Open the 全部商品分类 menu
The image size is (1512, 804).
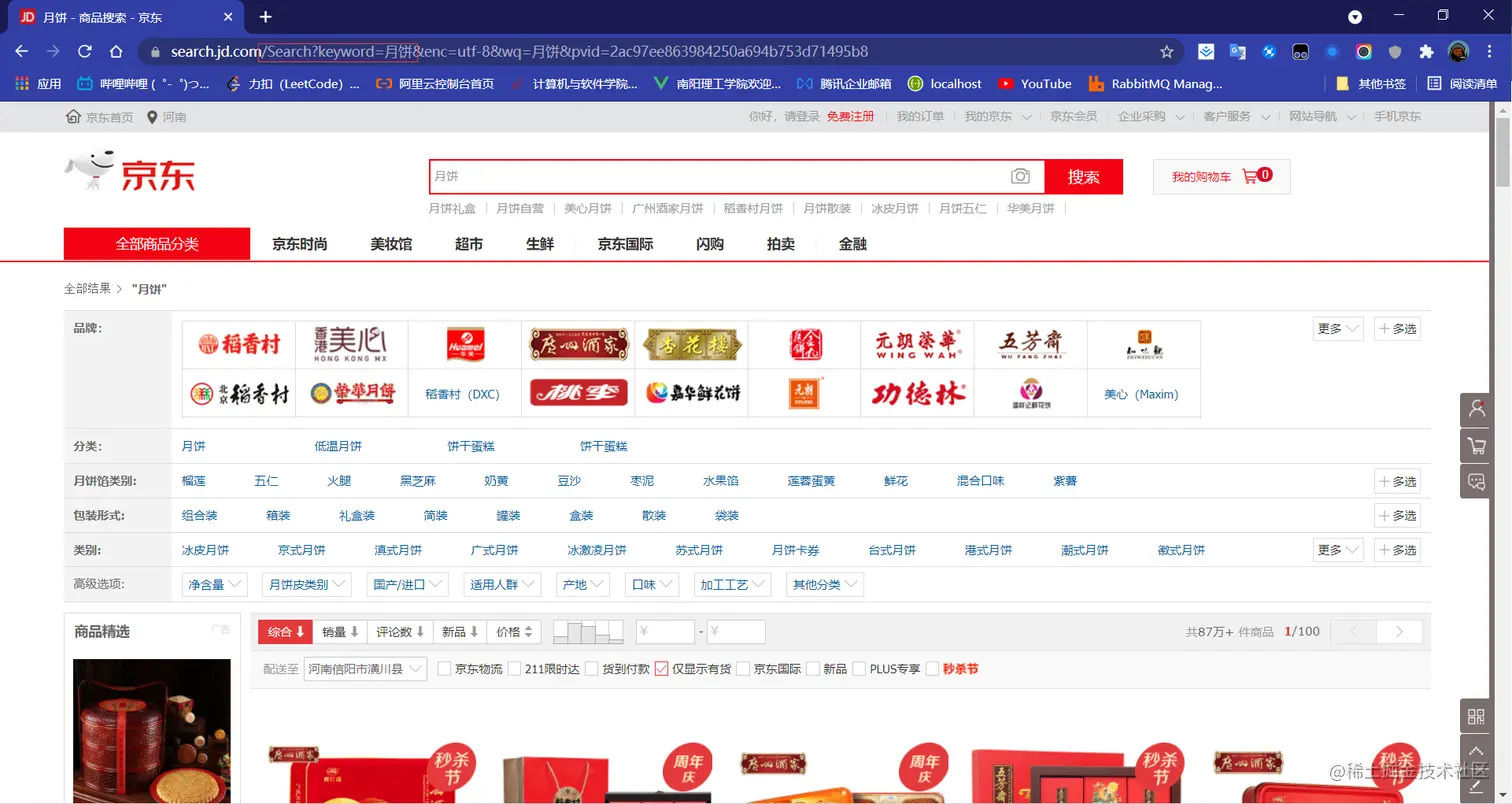tap(157, 244)
